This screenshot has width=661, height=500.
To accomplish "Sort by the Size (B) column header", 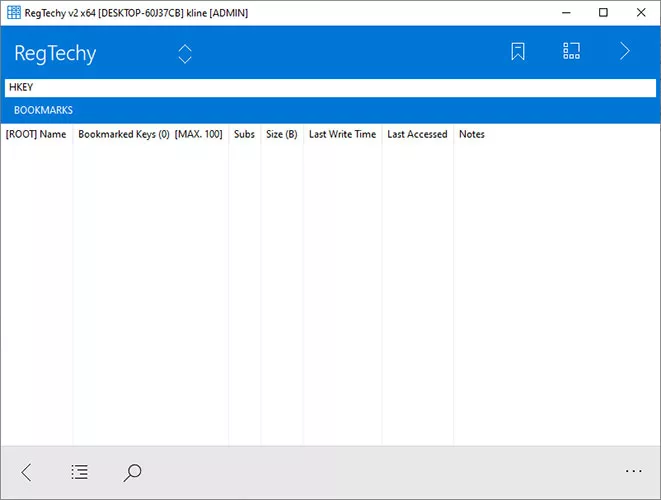I will tap(282, 134).
